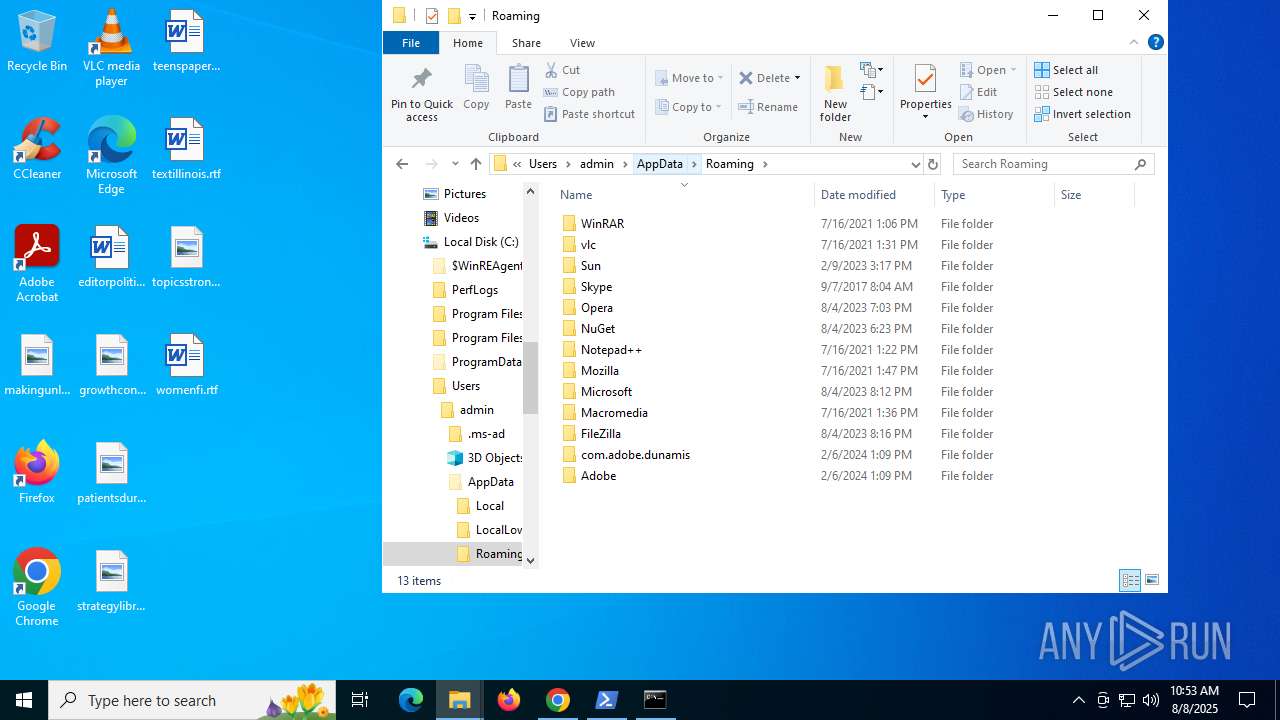Expand the address bar history dropdown

click(x=915, y=164)
